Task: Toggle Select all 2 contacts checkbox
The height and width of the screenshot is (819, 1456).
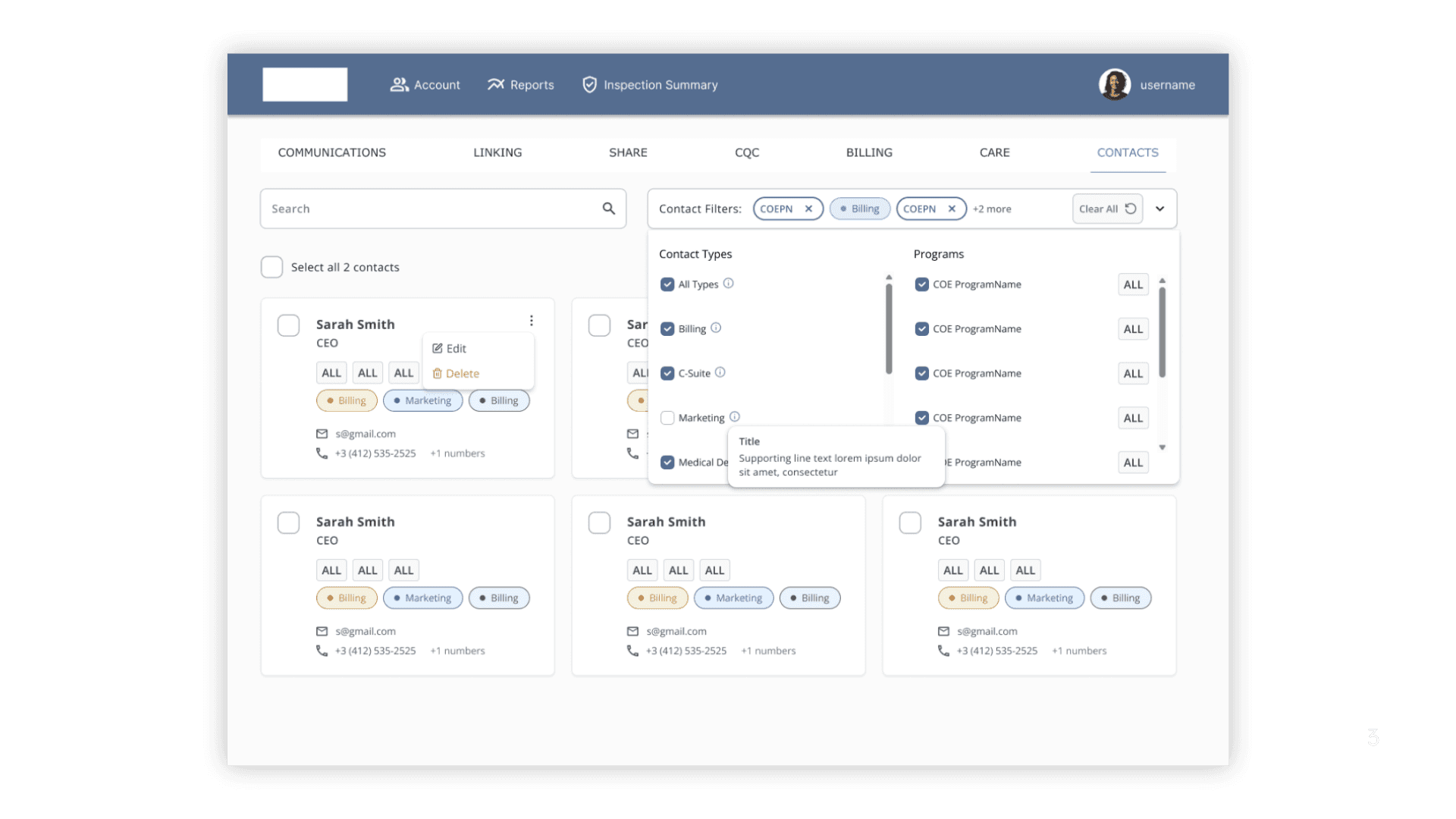Action: pos(271,267)
